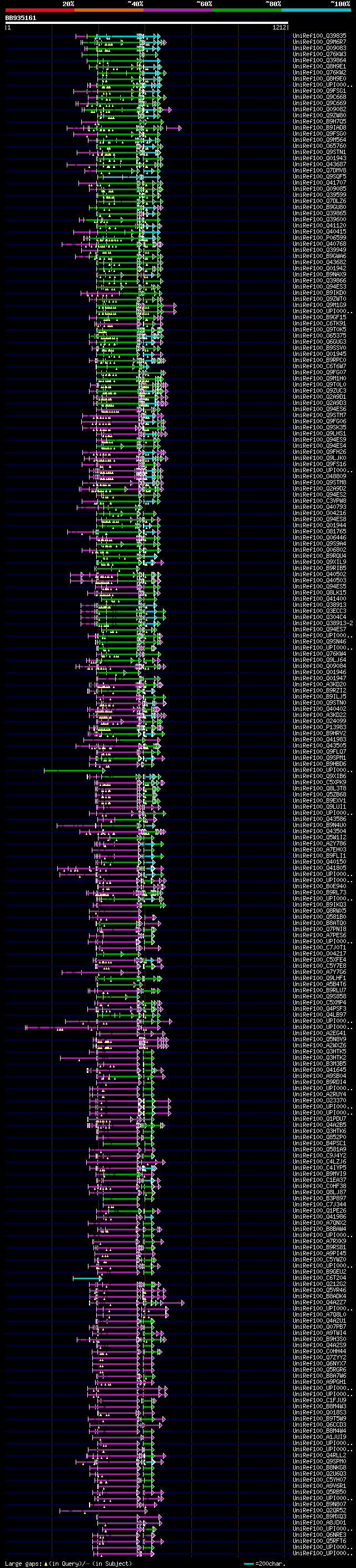Select hit UniRef100_C5XPK9

(x=319, y=782)
